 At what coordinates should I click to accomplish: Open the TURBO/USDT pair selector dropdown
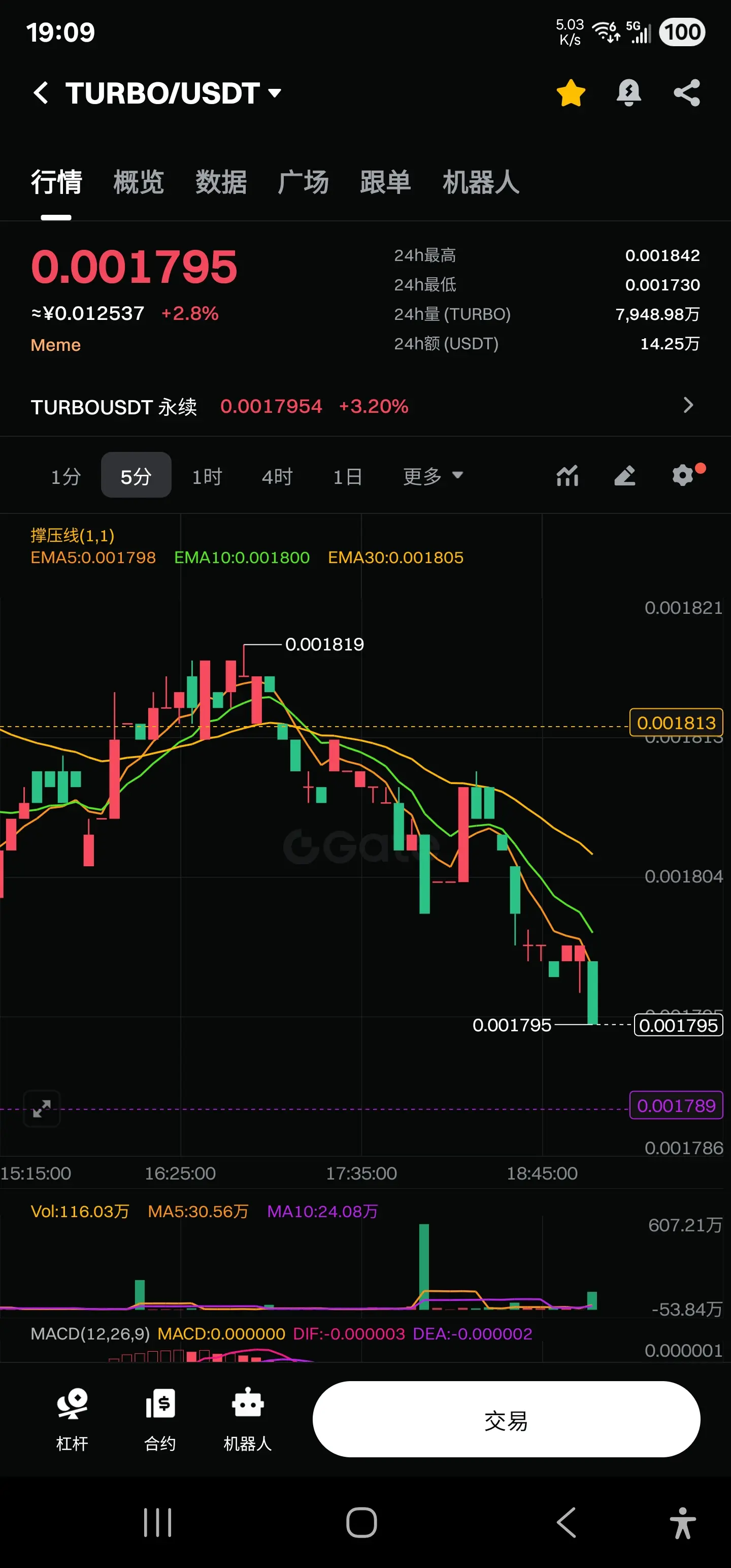point(174,93)
